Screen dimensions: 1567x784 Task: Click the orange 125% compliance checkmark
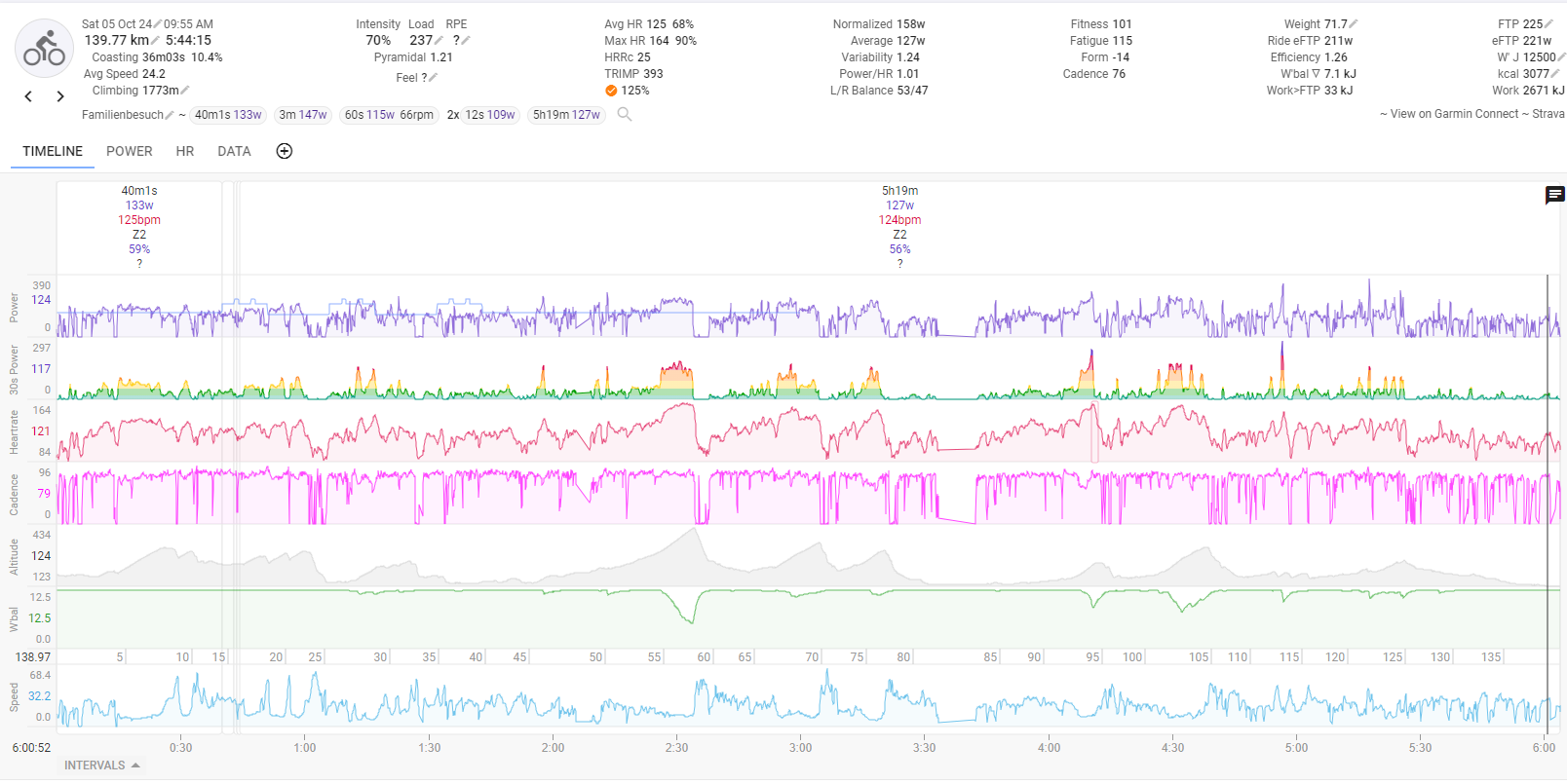click(x=611, y=91)
